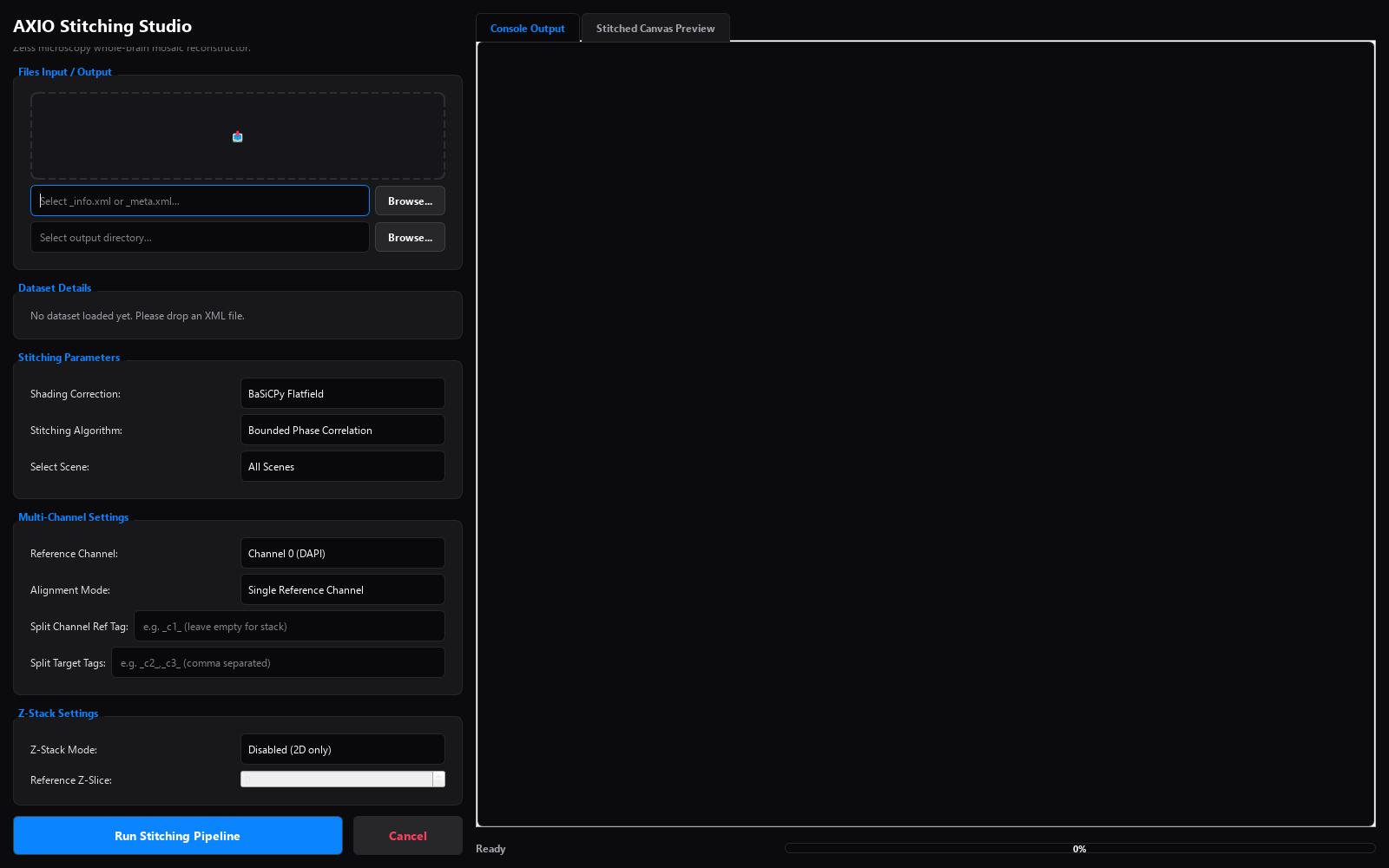Click the 'Z-Stack Settings' group title

pos(58,713)
